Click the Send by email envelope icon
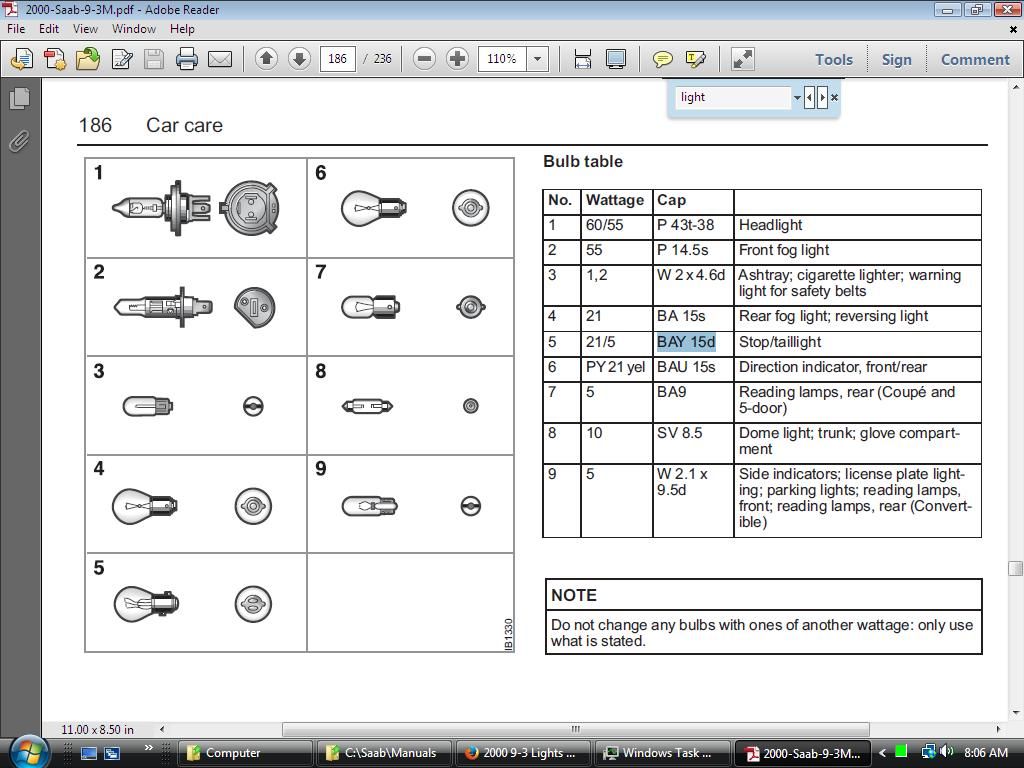 220,59
